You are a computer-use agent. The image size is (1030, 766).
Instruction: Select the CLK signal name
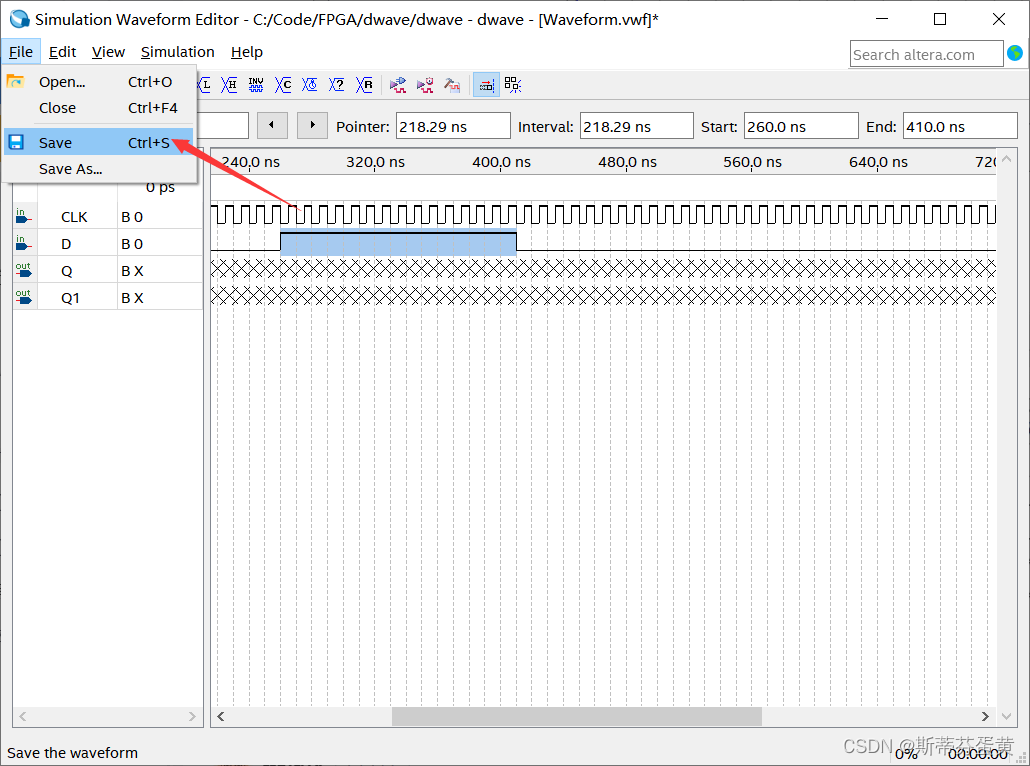click(74, 217)
